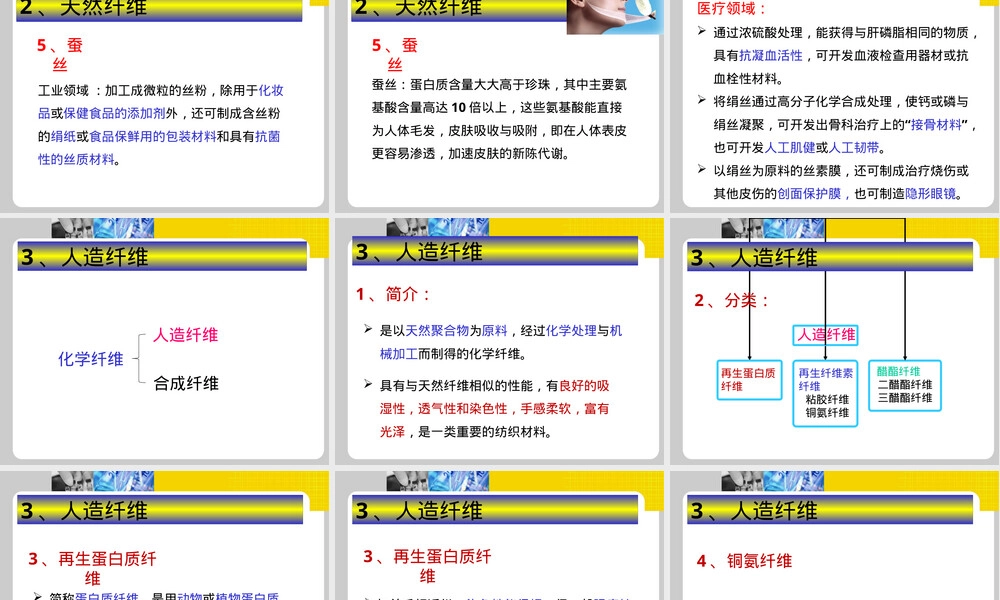Click the pink '人造纤维' branch of the bracket diagram
This screenshot has width=1000, height=600.
point(186,335)
